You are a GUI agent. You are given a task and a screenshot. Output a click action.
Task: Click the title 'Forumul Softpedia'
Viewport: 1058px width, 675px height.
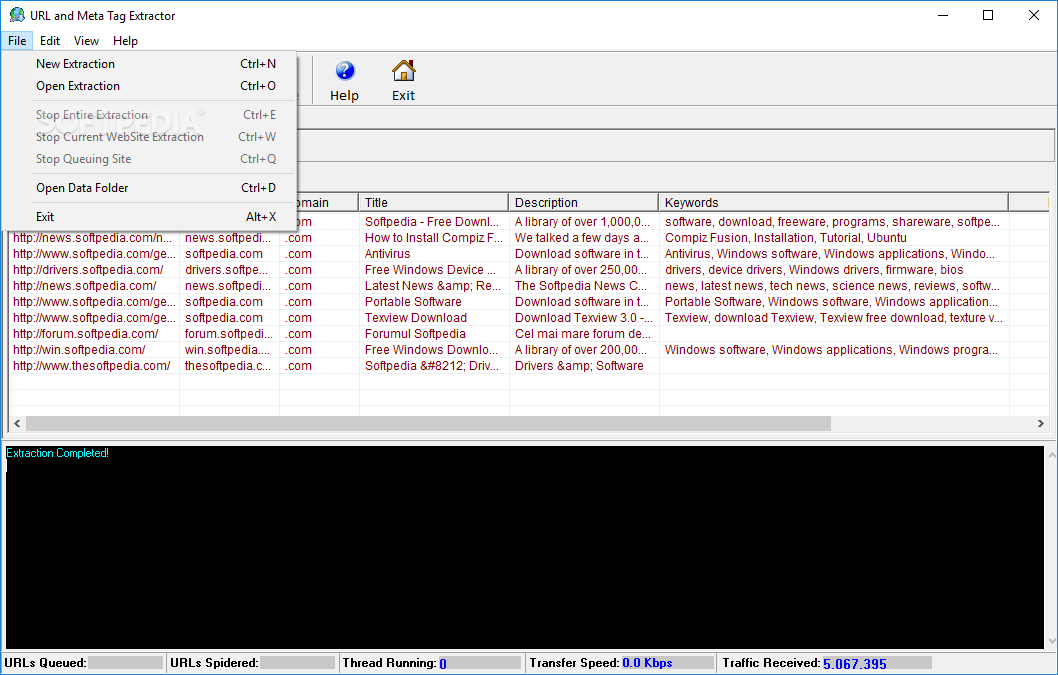tap(415, 334)
